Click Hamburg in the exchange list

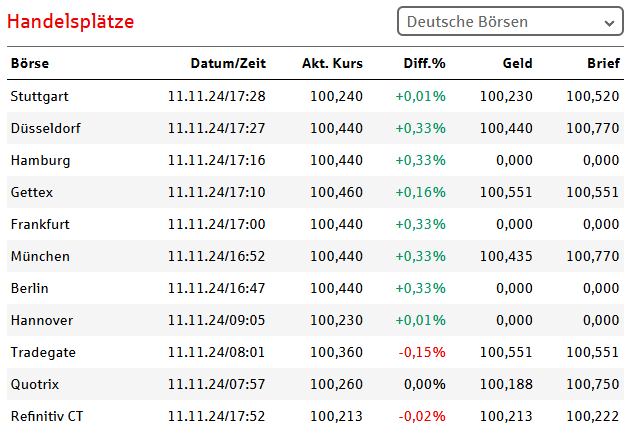[x=40, y=160]
